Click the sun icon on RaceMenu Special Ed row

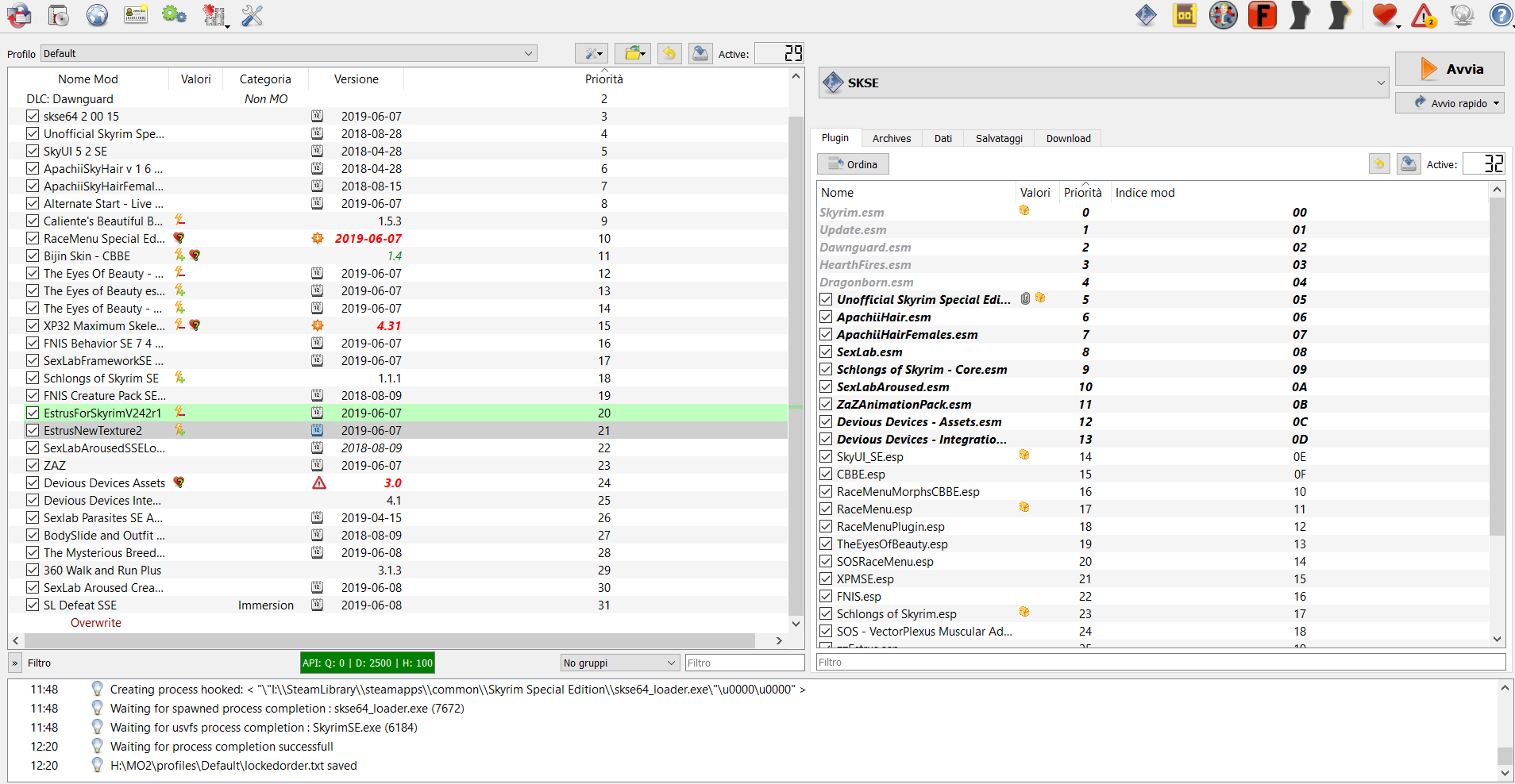tap(318, 238)
